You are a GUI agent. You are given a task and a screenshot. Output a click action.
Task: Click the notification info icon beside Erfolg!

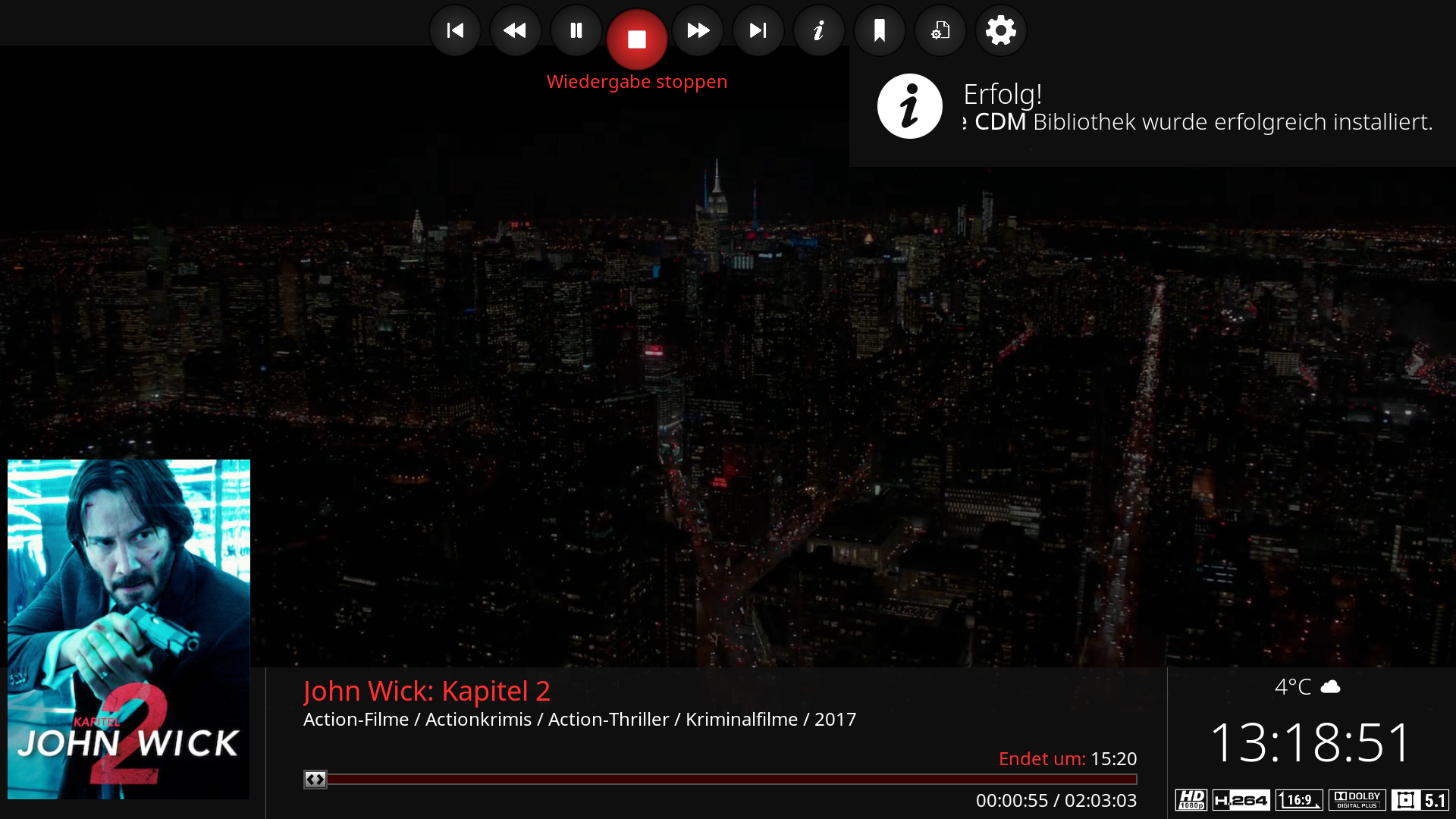(x=910, y=106)
